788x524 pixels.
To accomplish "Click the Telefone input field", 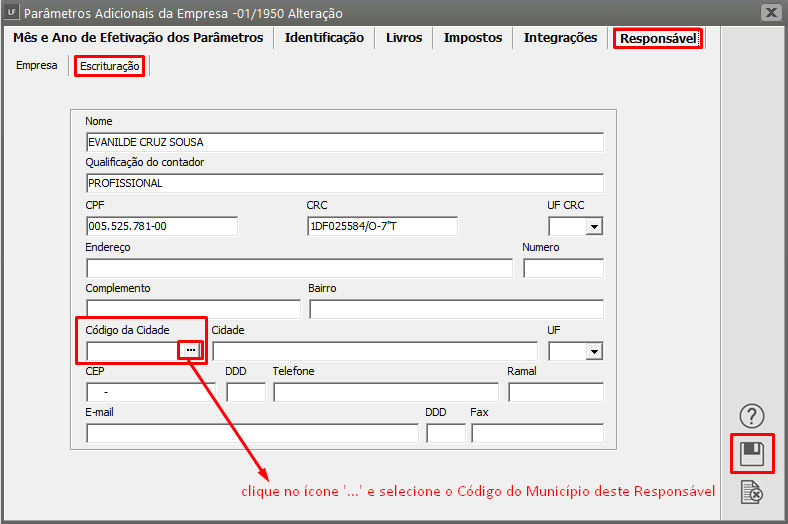I will [385, 392].
